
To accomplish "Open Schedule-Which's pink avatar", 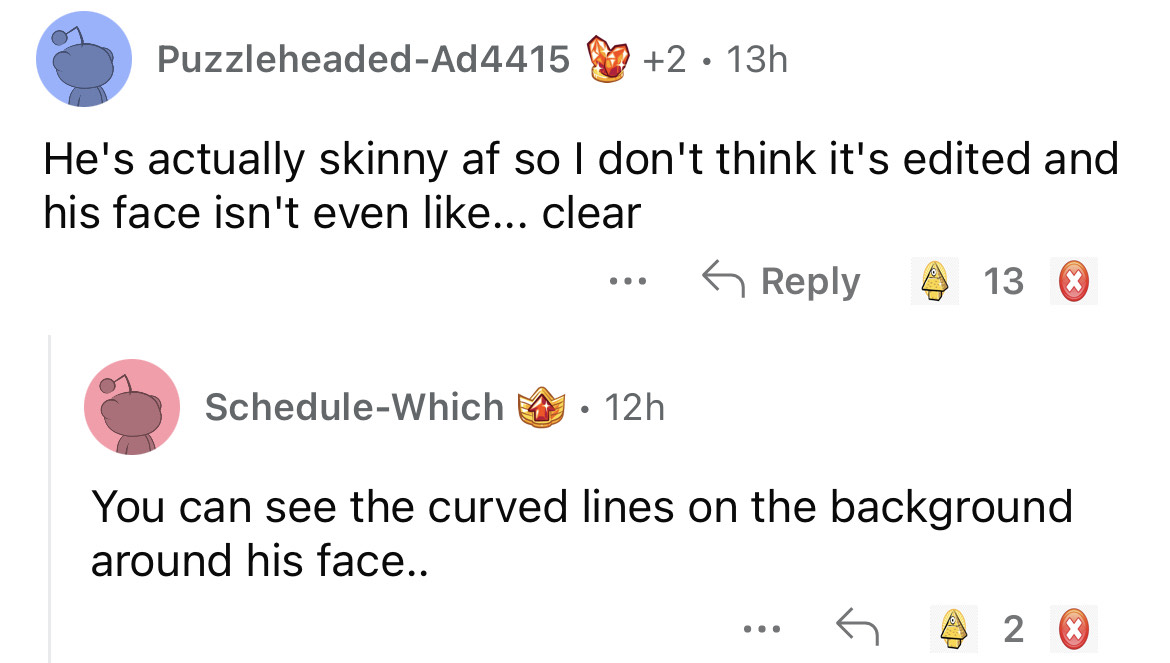I will (132, 407).
